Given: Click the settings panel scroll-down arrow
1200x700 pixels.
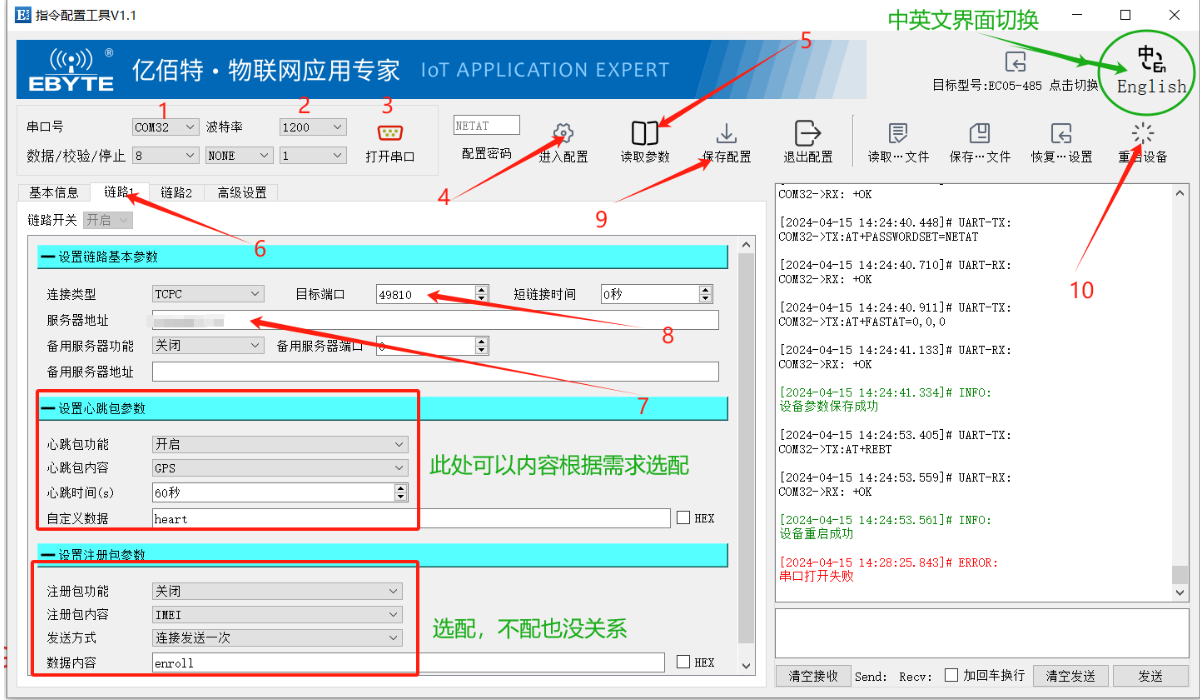Looking at the screenshot, I should (746, 665).
